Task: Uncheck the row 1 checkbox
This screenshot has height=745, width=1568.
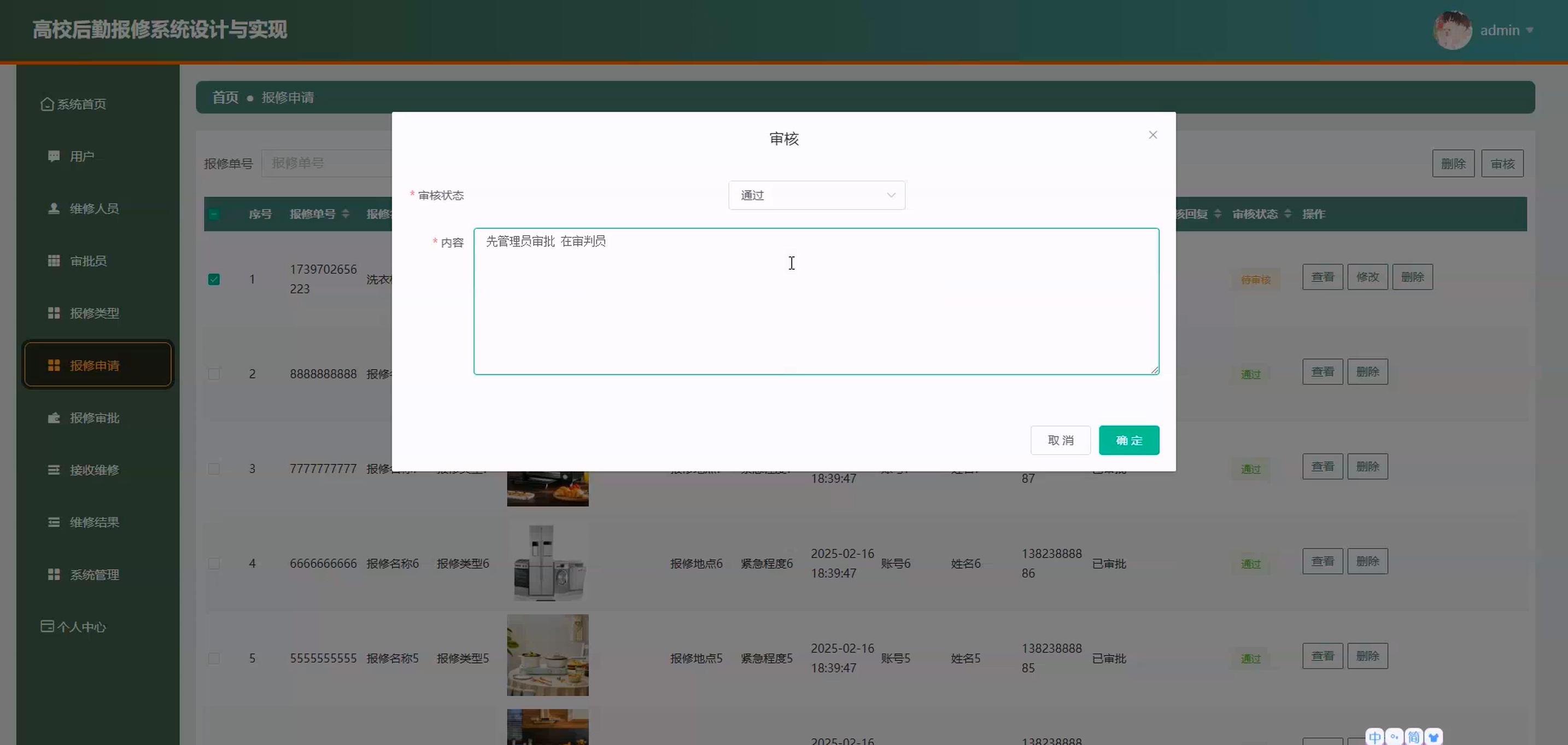Action: [214, 280]
